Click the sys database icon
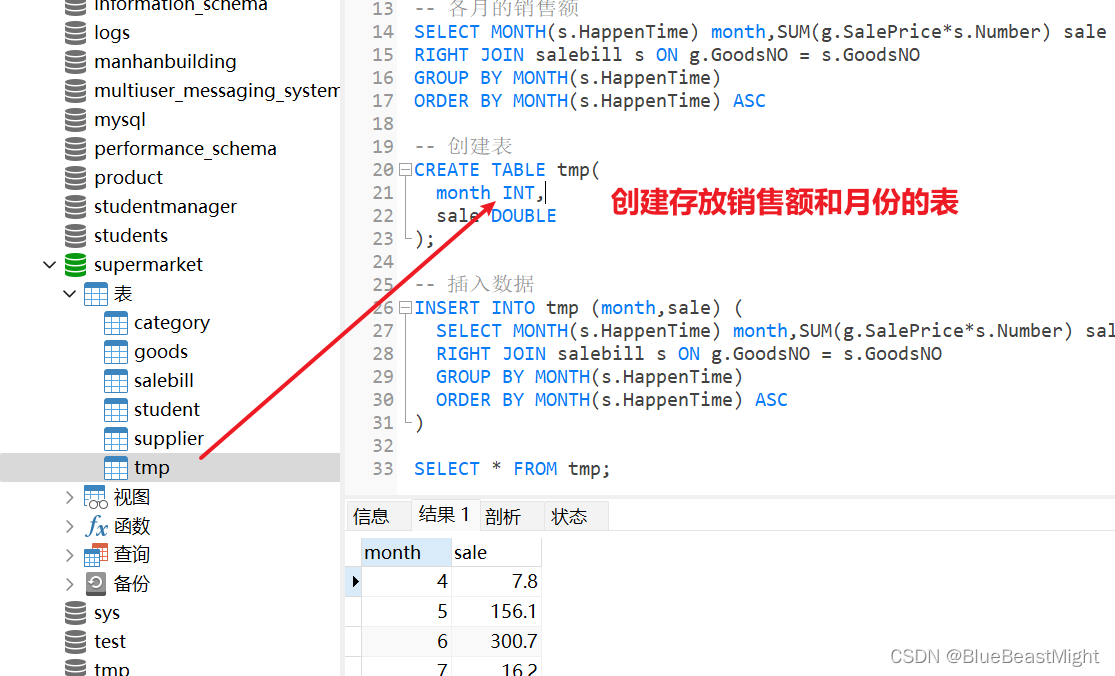 [75, 613]
